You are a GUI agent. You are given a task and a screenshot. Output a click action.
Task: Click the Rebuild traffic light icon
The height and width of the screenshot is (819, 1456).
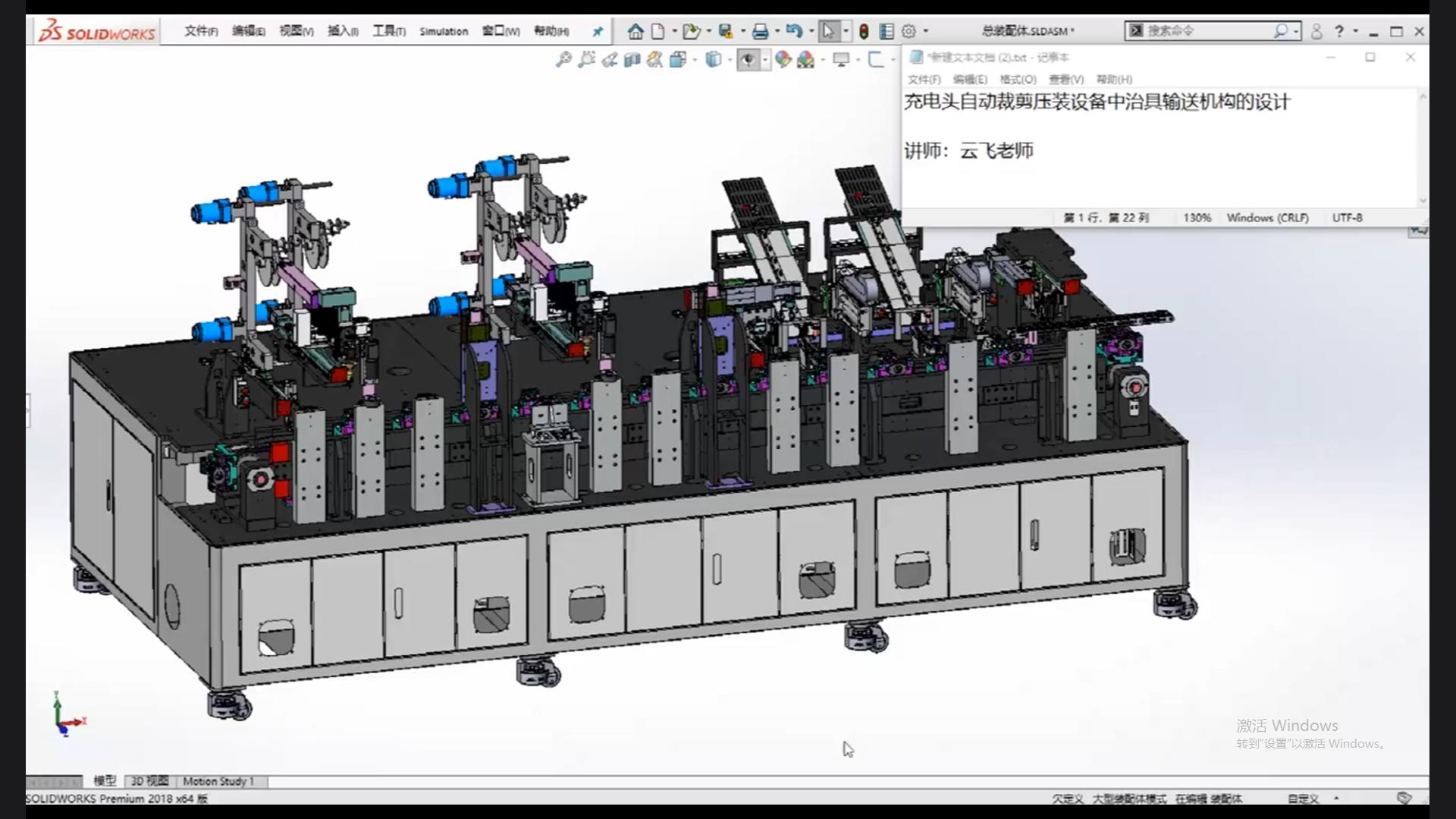[x=864, y=31]
